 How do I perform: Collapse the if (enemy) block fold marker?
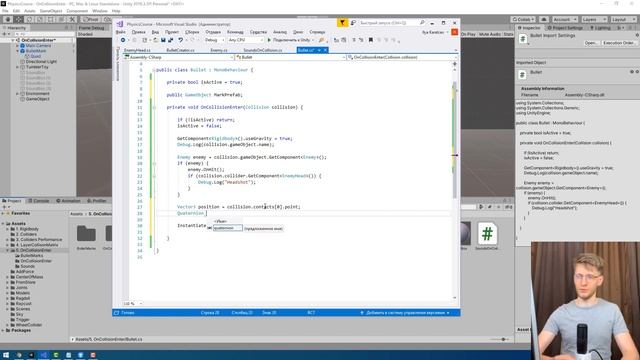(154, 163)
